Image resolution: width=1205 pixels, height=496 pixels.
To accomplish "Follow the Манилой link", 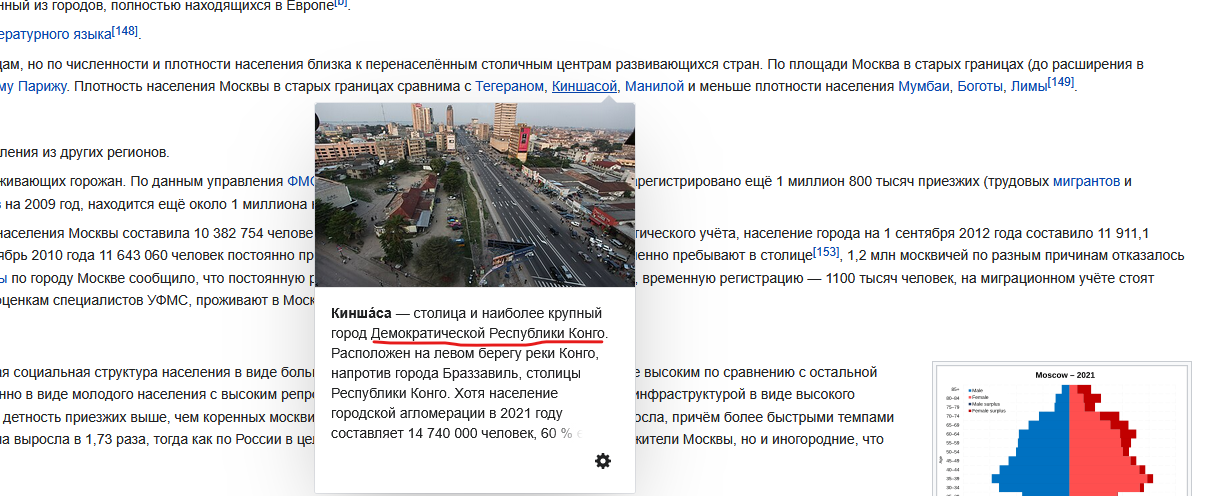I will point(654,87).
